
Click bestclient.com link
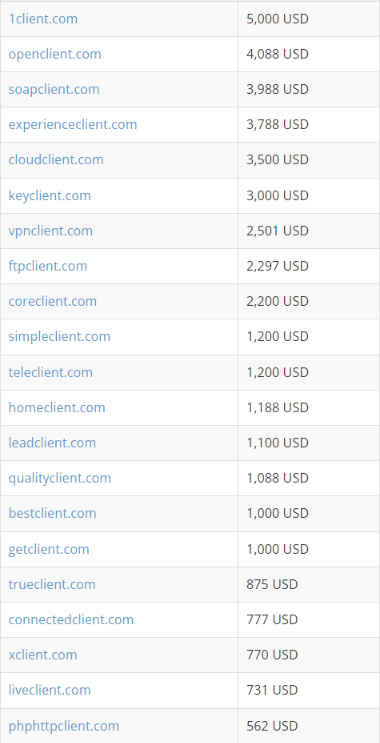point(52,513)
